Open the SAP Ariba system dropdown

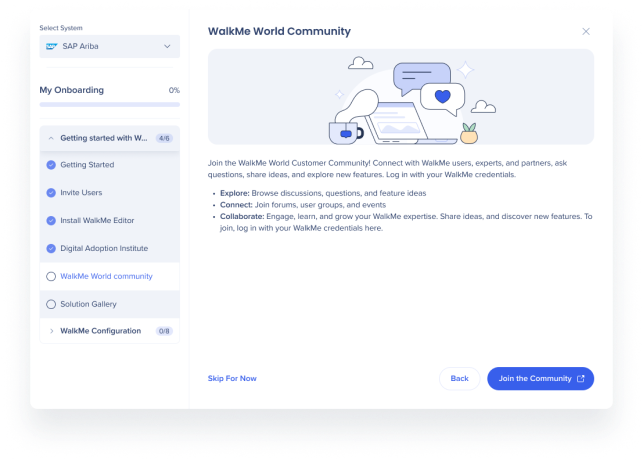(x=109, y=46)
